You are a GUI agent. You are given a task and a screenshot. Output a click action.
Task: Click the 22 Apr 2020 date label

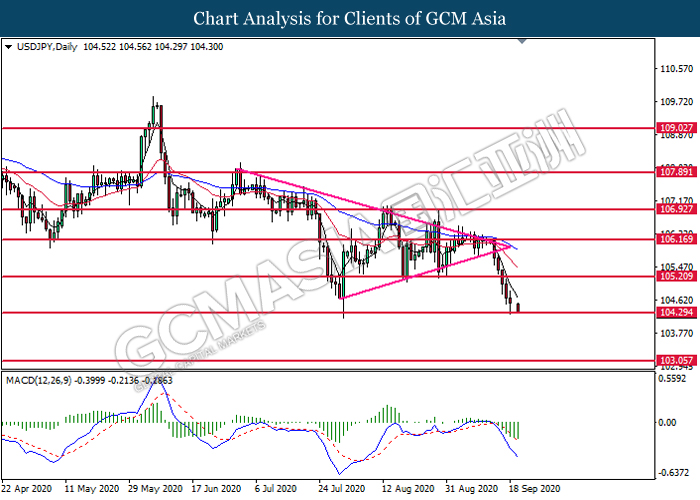[x=27, y=489]
